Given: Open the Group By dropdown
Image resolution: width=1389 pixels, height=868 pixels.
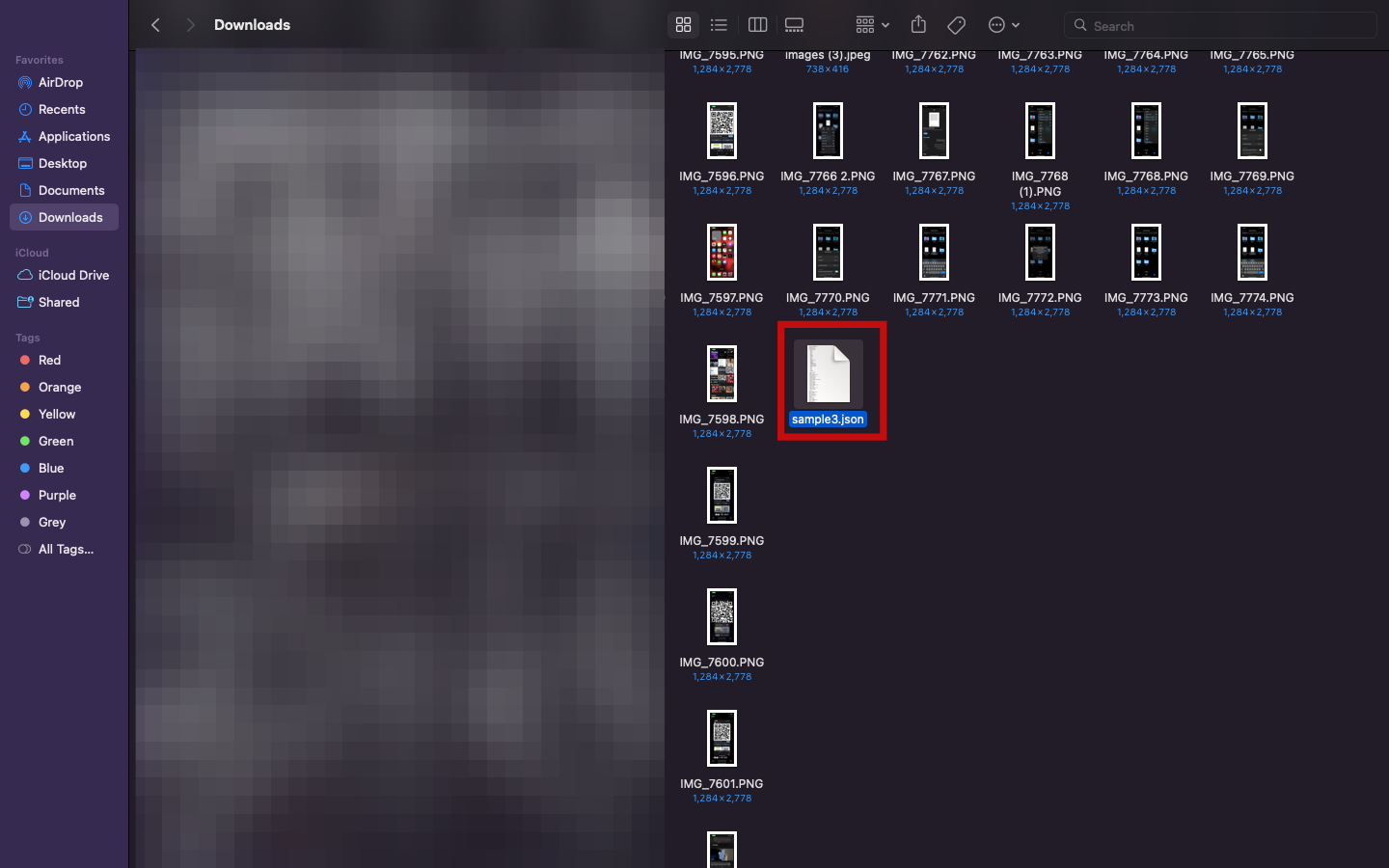Looking at the screenshot, I should [x=872, y=25].
